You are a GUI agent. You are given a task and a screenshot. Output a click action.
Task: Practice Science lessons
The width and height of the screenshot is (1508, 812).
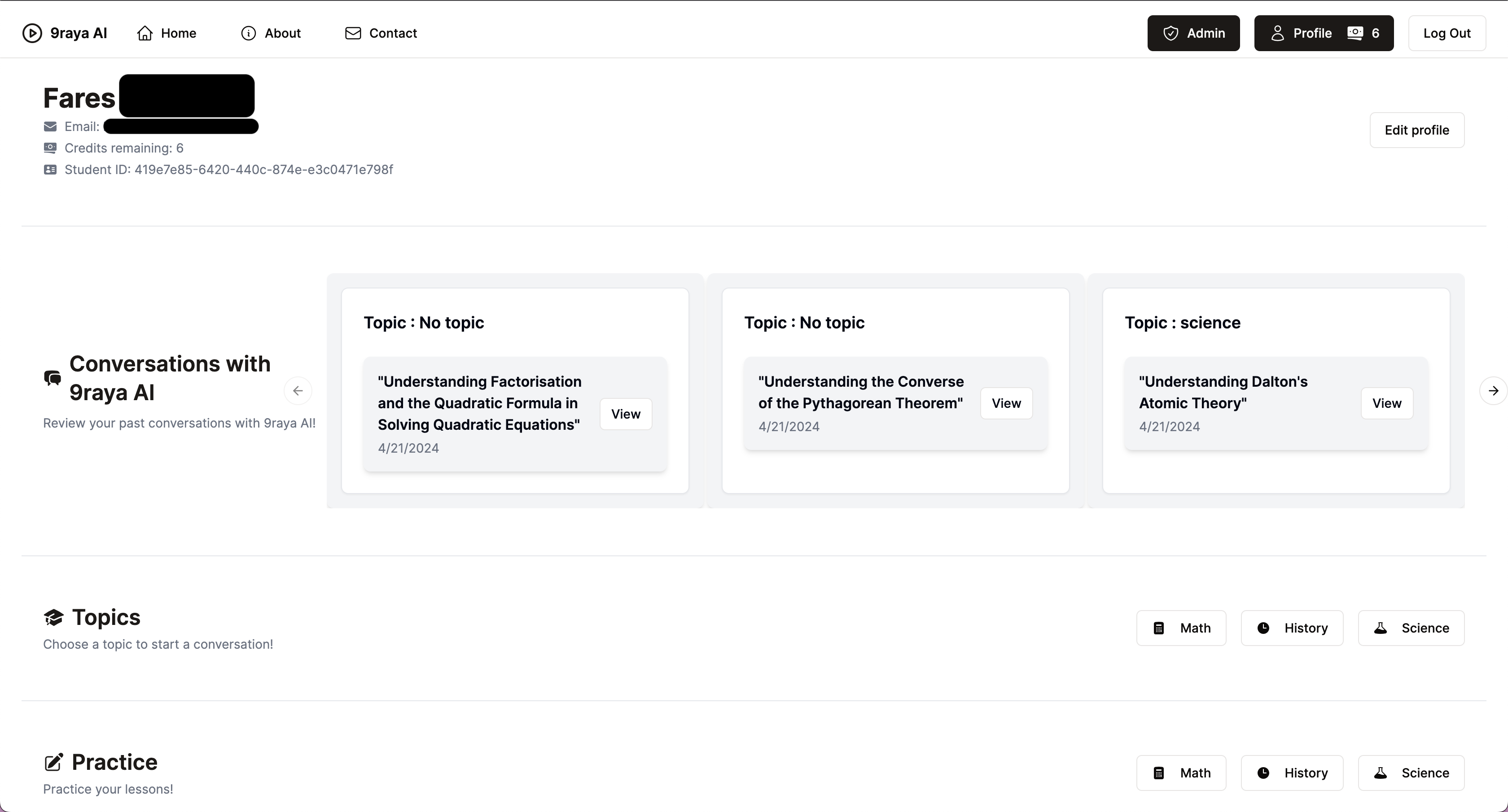pos(1411,773)
